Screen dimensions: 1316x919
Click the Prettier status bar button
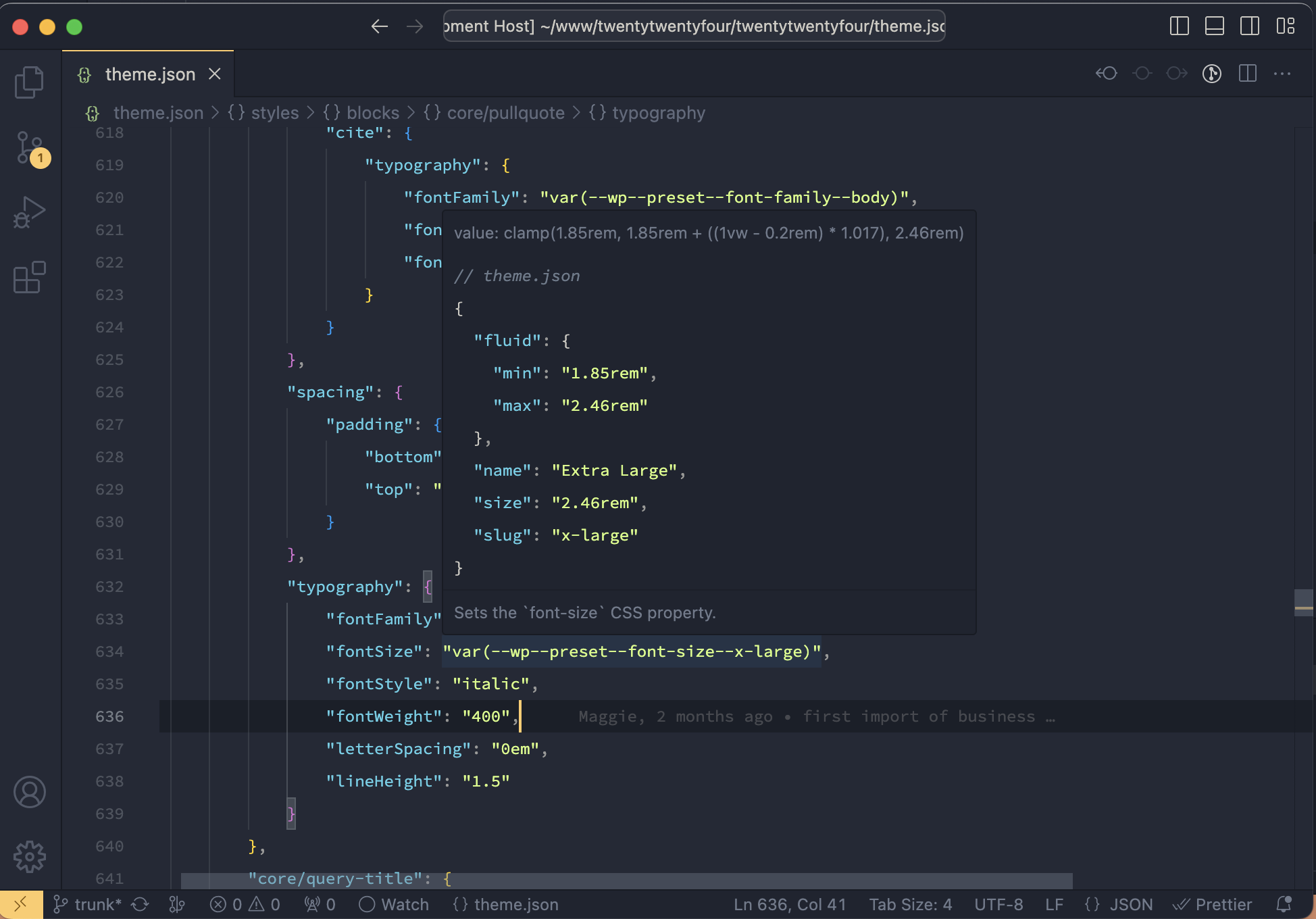pos(1213,904)
